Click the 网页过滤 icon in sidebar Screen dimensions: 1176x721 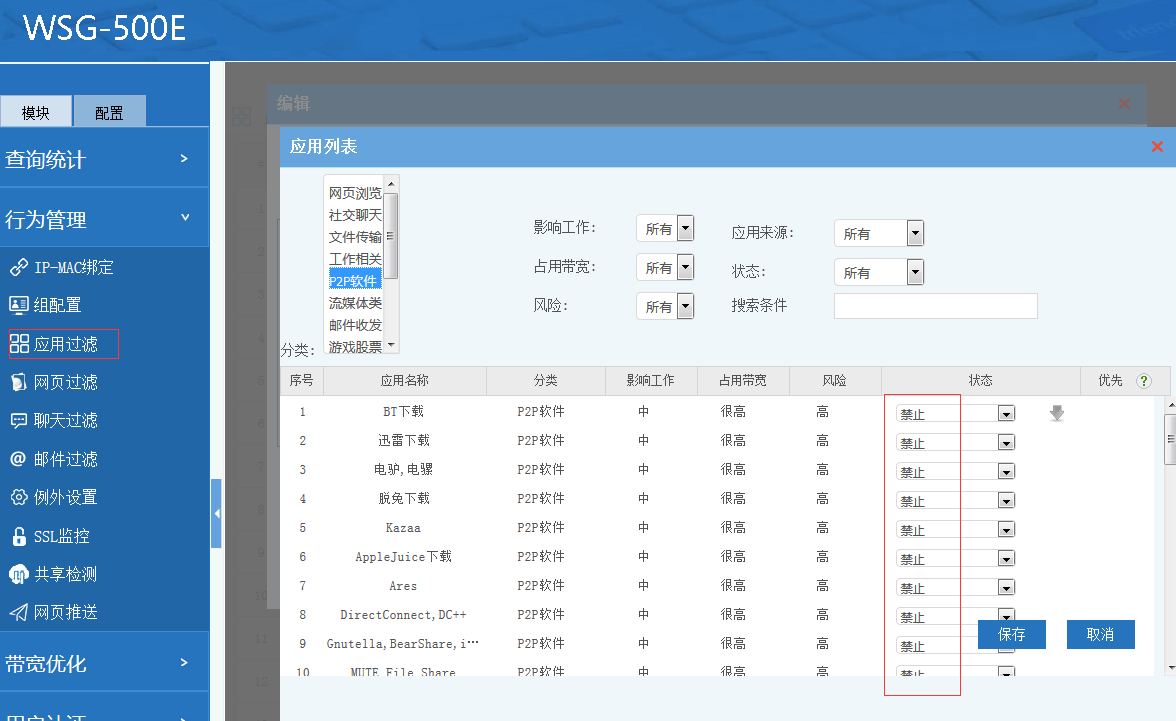[18, 382]
